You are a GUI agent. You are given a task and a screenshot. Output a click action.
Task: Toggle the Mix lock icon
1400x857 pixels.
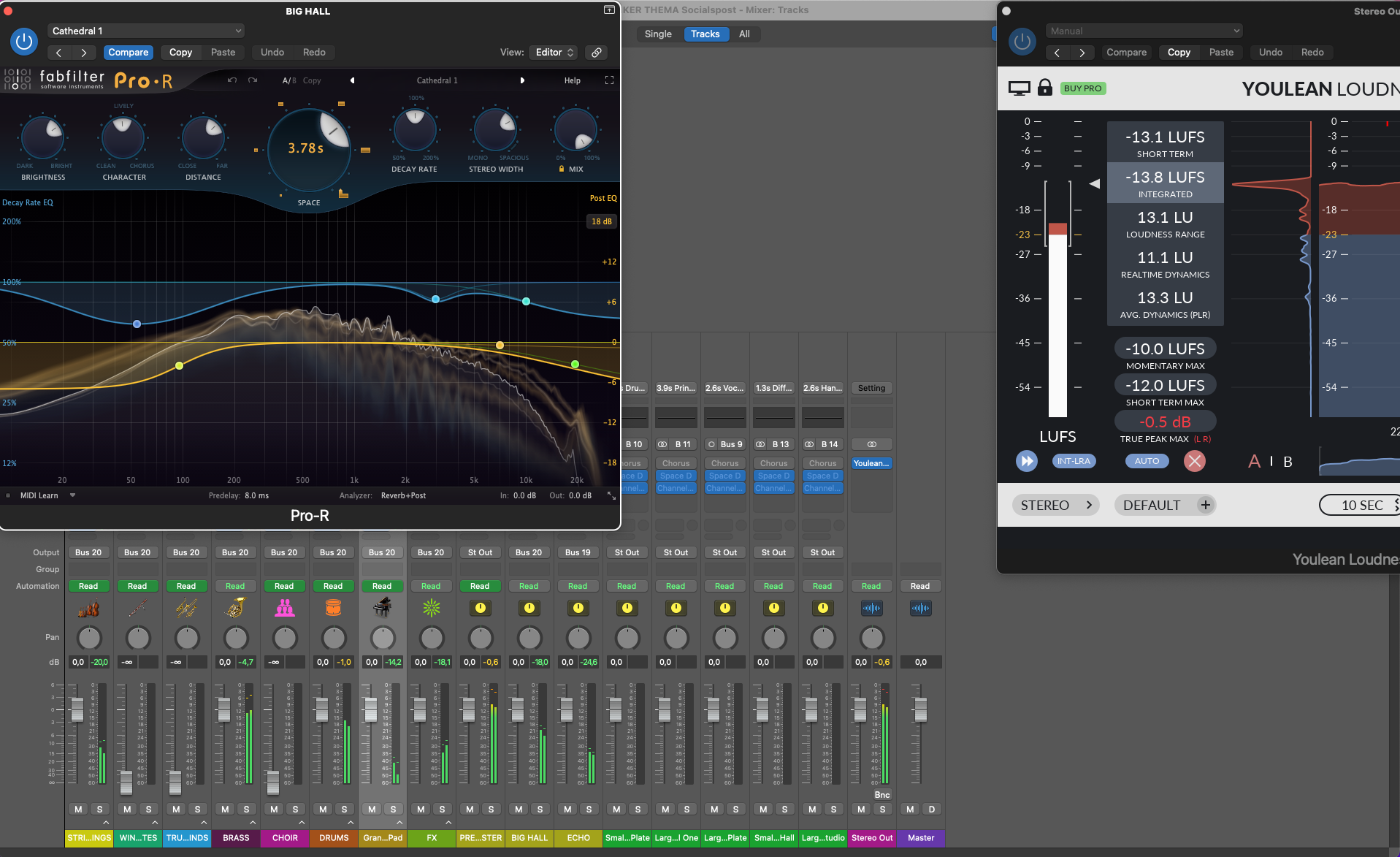(x=561, y=169)
